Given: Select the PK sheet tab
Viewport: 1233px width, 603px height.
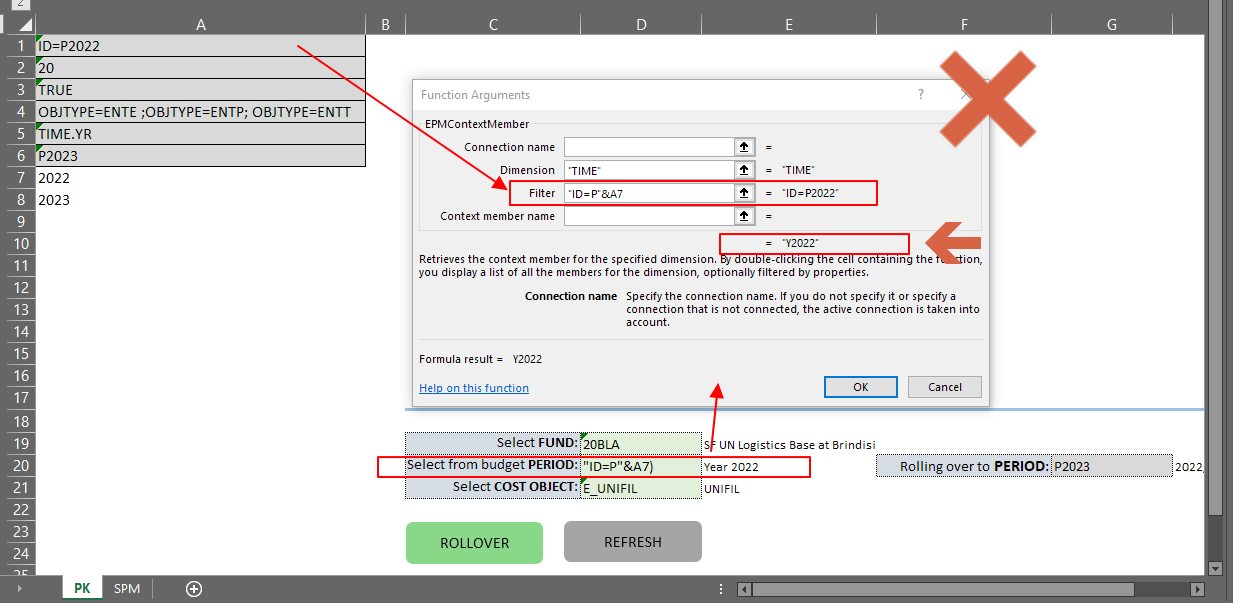Looking at the screenshot, I should tap(82, 589).
